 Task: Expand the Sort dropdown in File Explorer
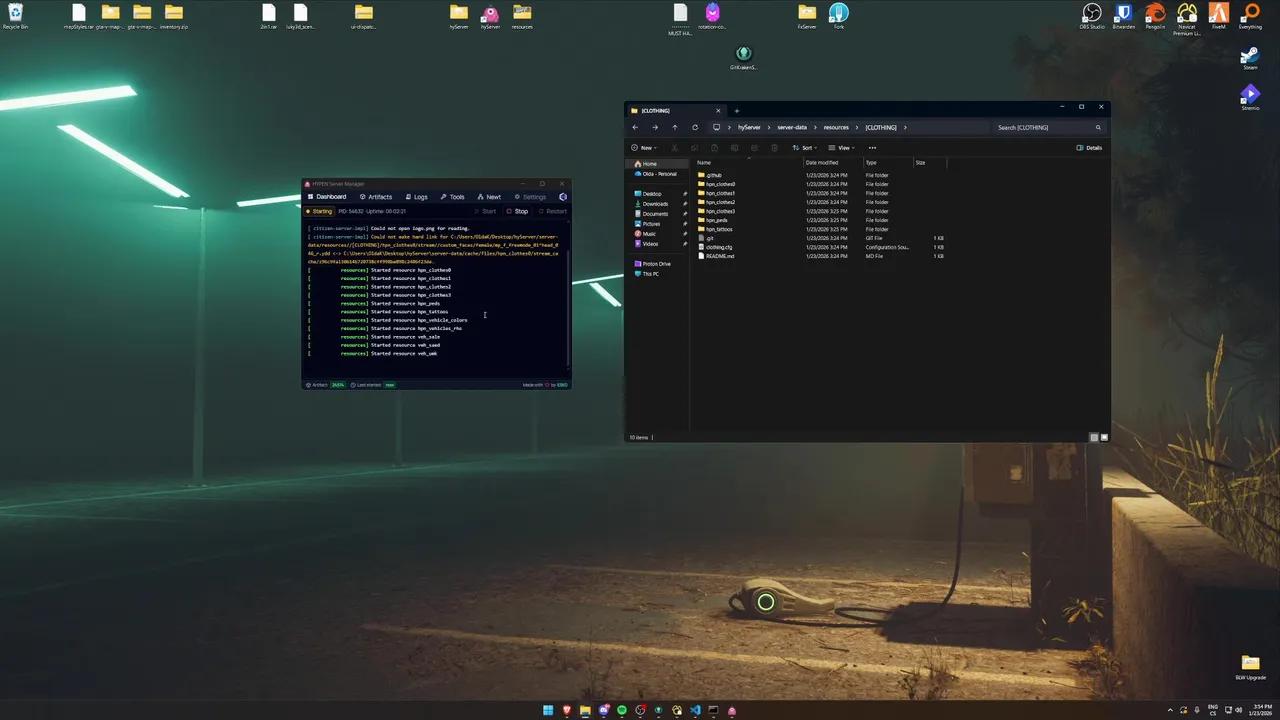tap(804, 148)
